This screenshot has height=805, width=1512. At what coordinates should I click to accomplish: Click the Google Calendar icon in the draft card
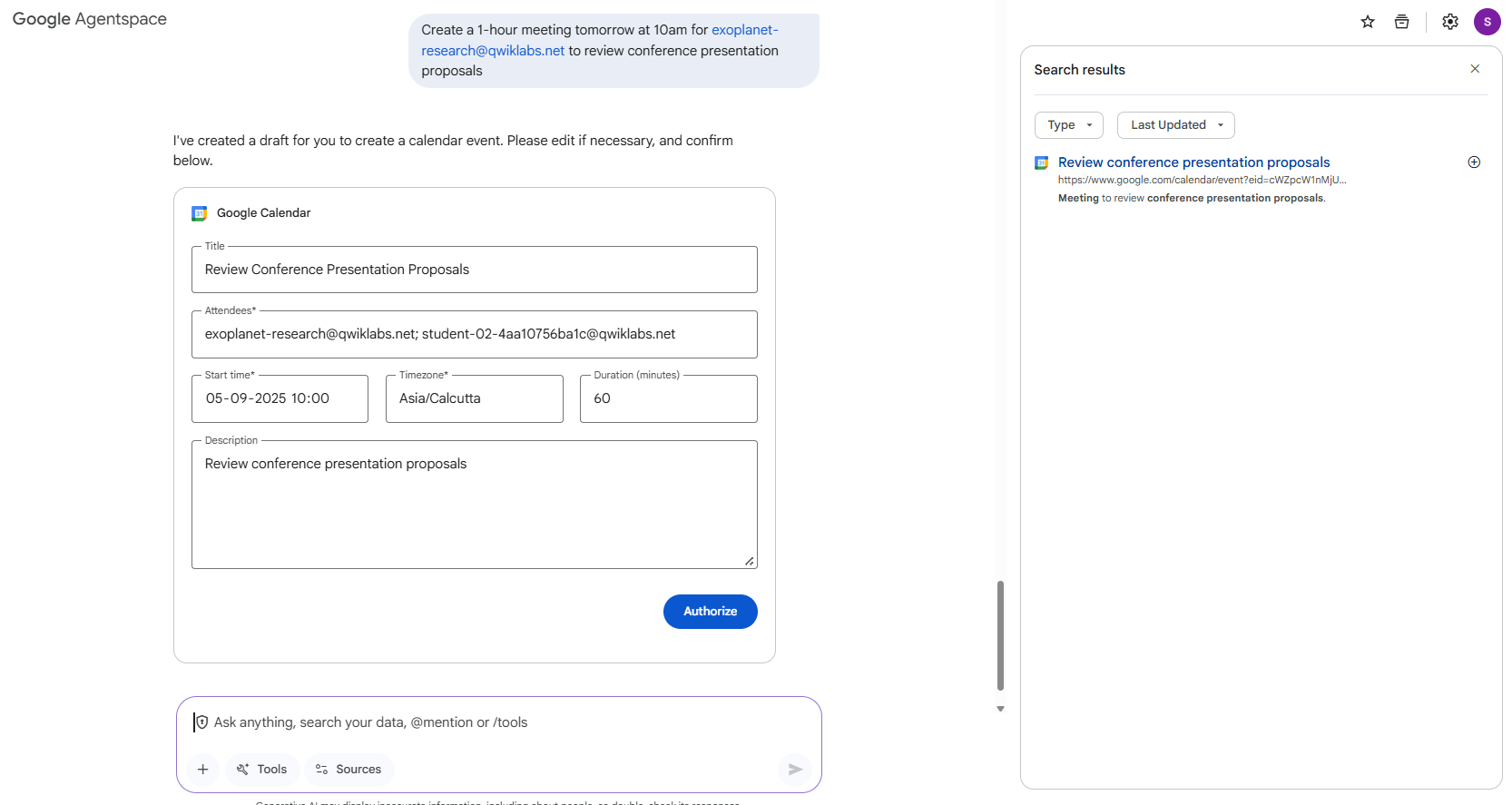click(x=200, y=213)
